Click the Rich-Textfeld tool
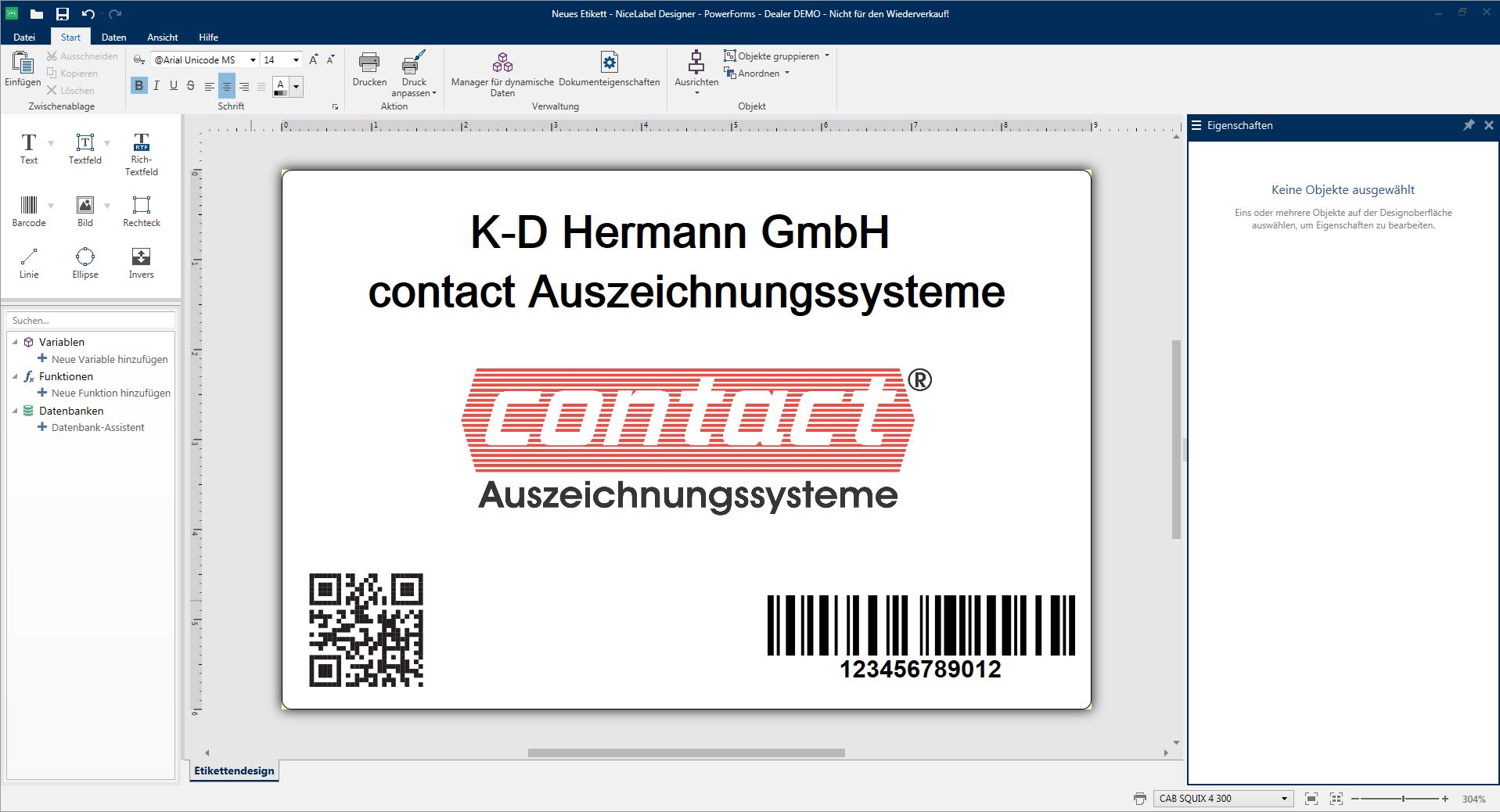Image resolution: width=1500 pixels, height=812 pixels. [x=141, y=153]
